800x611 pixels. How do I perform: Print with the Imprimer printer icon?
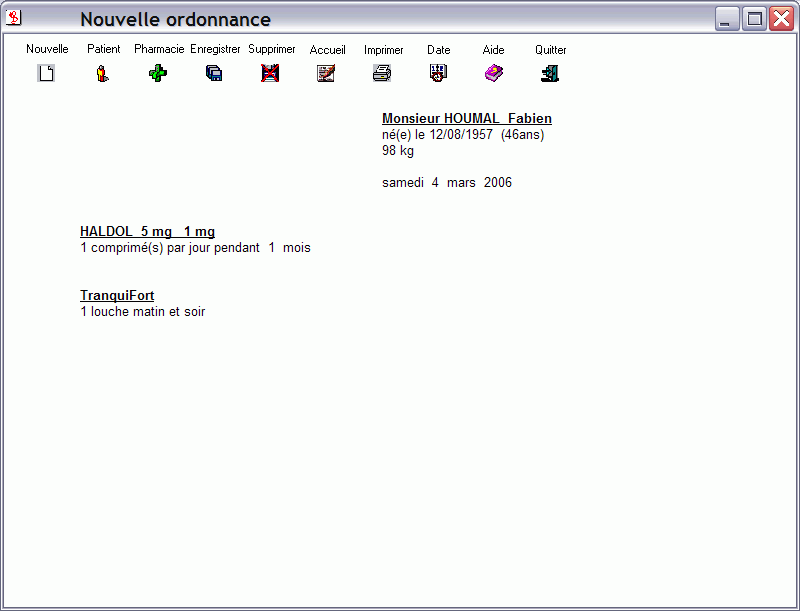[x=382, y=73]
